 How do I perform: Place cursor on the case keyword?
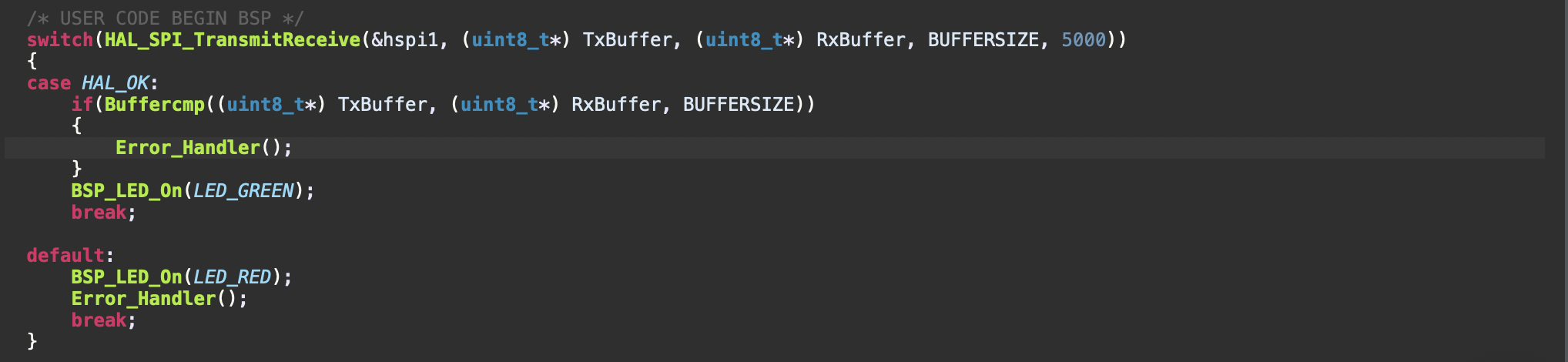[x=49, y=82]
